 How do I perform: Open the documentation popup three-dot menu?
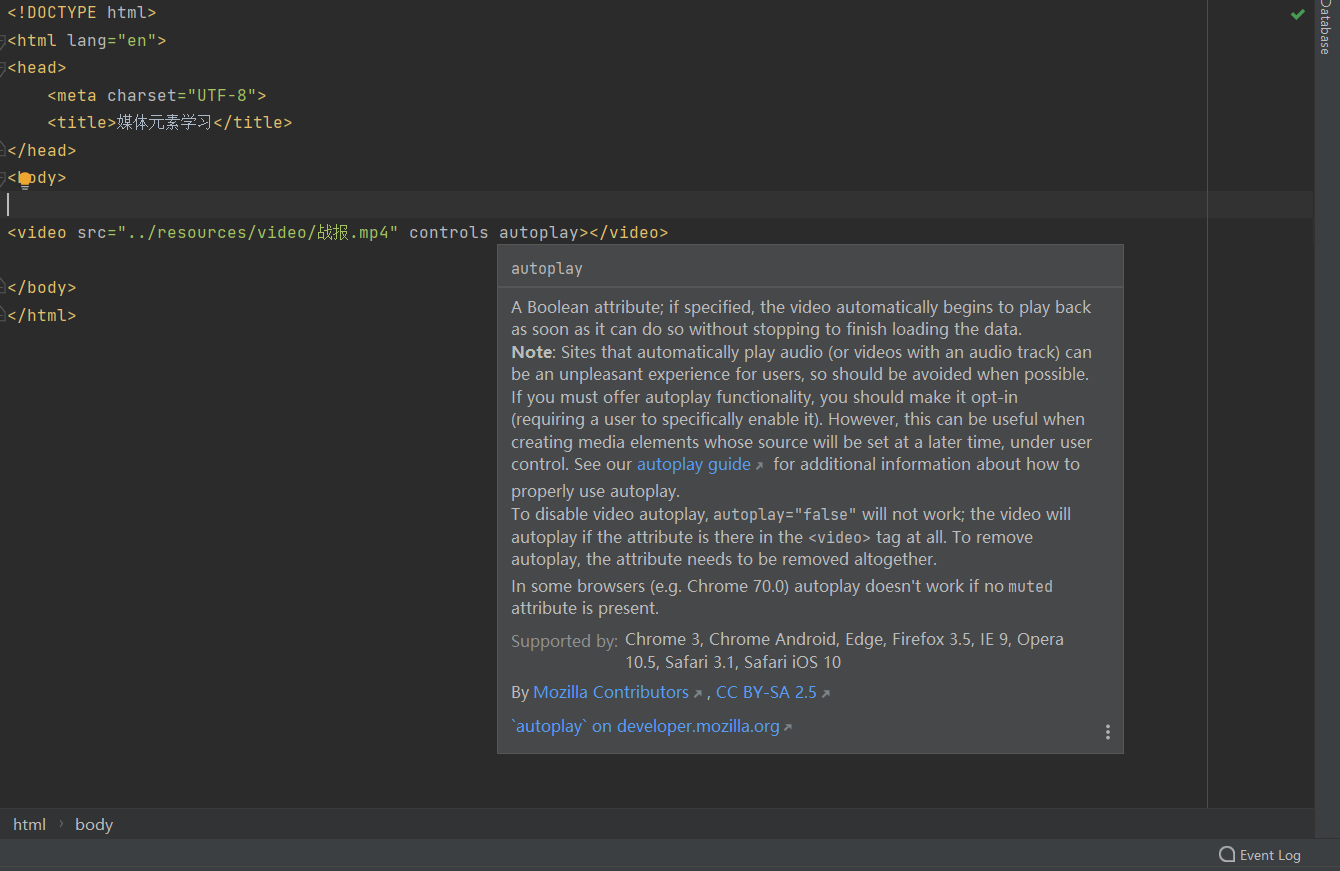point(1107,732)
